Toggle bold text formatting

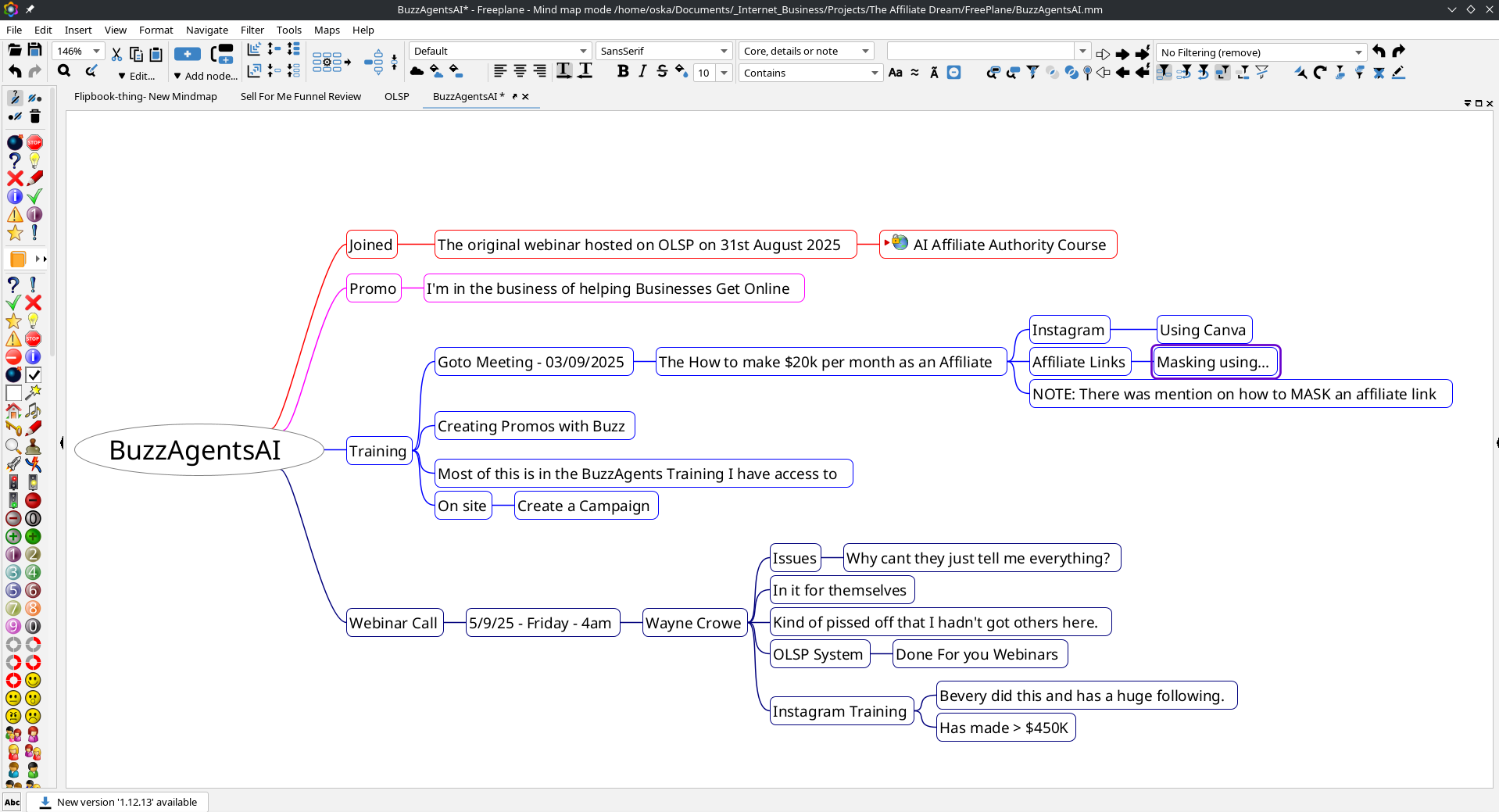622,72
